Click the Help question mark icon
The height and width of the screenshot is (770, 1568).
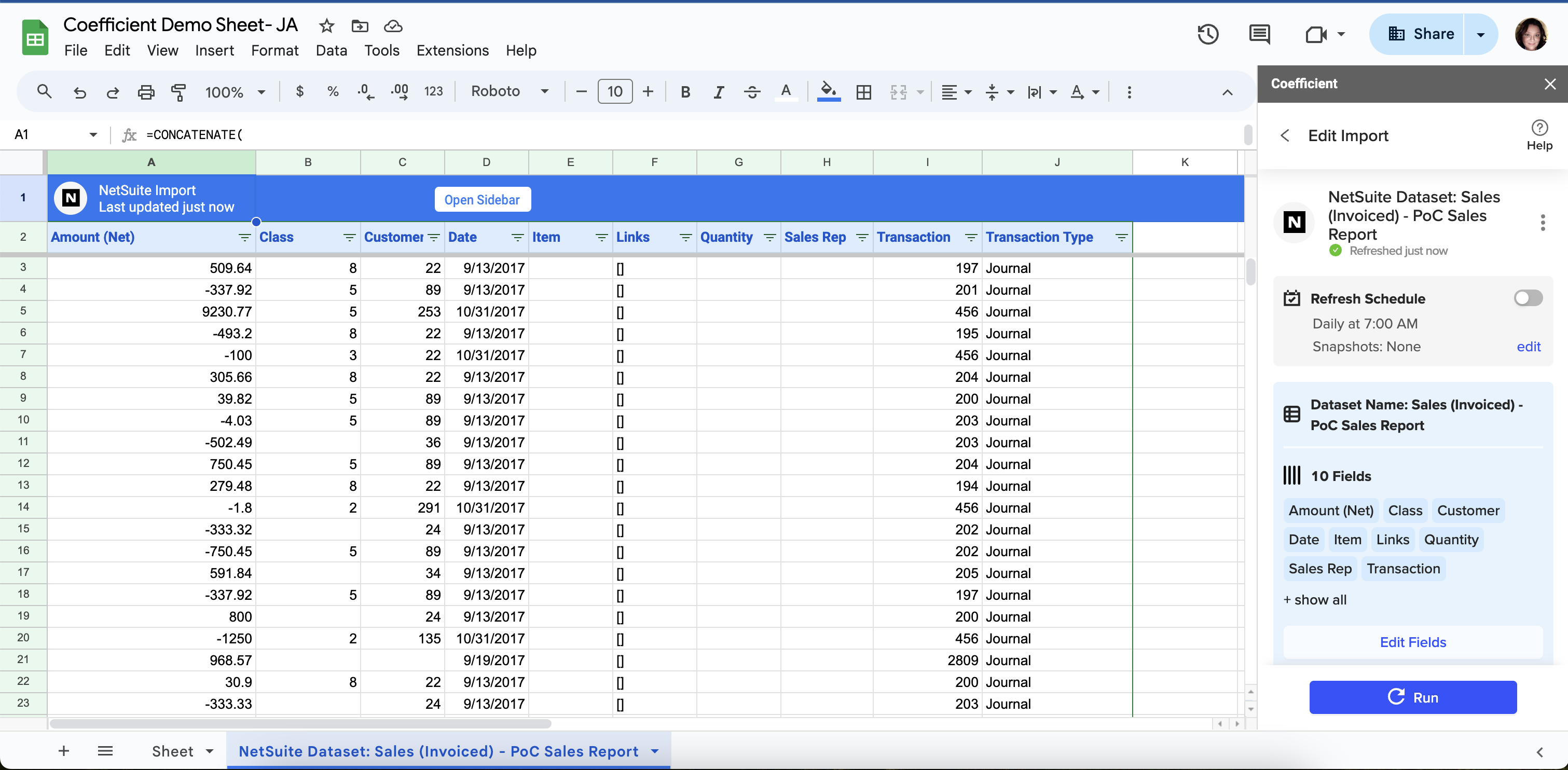tap(1539, 127)
